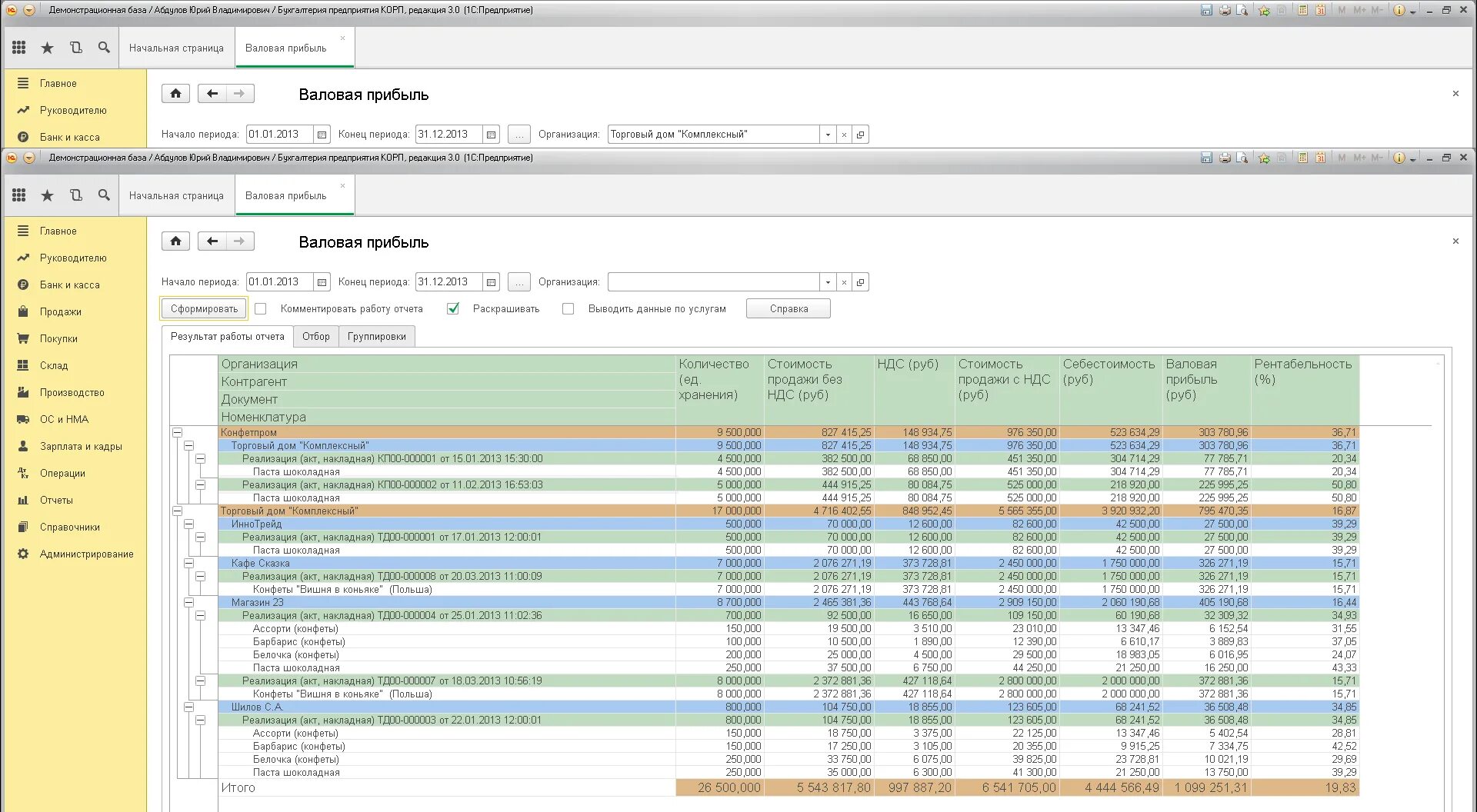The width and height of the screenshot is (1477, 812).
Task: Go back with left arrow in front window
Action: [x=212, y=241]
